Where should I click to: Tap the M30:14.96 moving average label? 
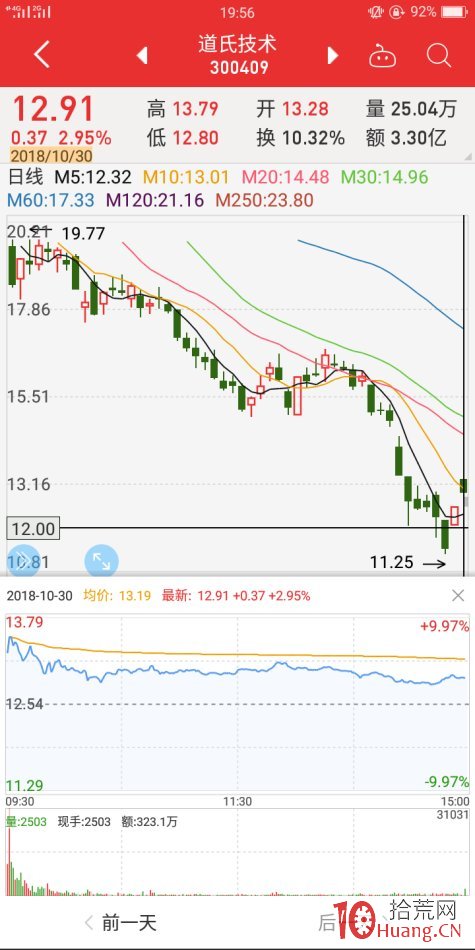point(384,178)
